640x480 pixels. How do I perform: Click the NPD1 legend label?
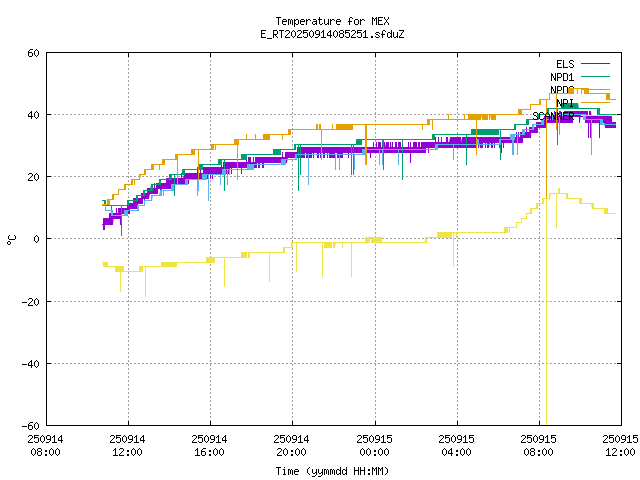tap(562, 77)
